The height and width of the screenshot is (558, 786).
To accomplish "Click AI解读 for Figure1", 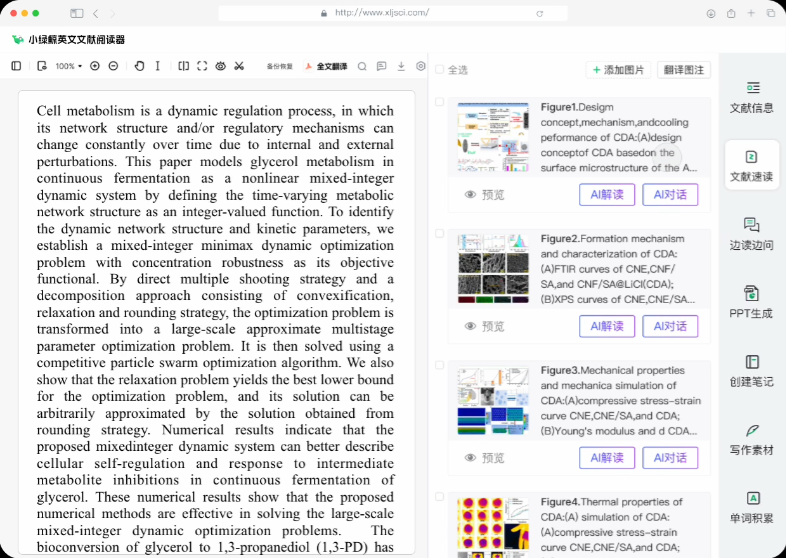I will (x=606, y=194).
